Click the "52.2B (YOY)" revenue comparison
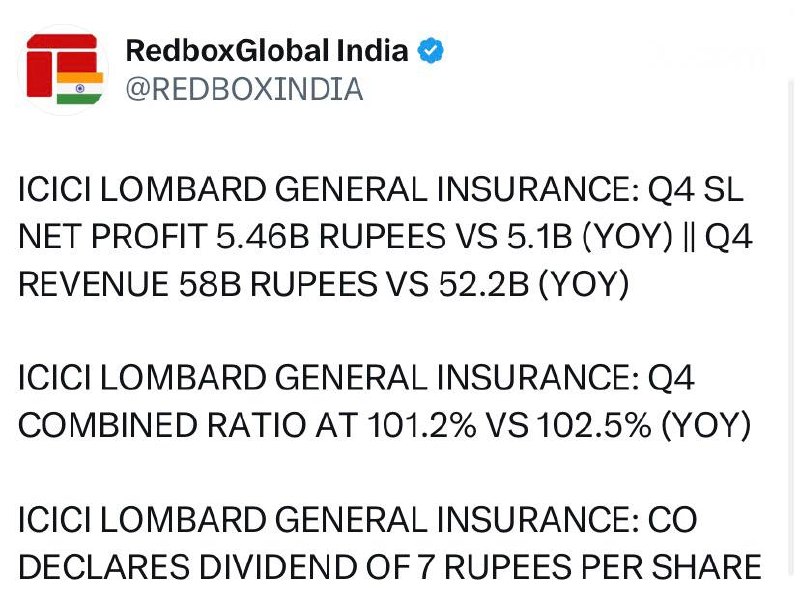The height and width of the screenshot is (606, 800). coord(534,284)
